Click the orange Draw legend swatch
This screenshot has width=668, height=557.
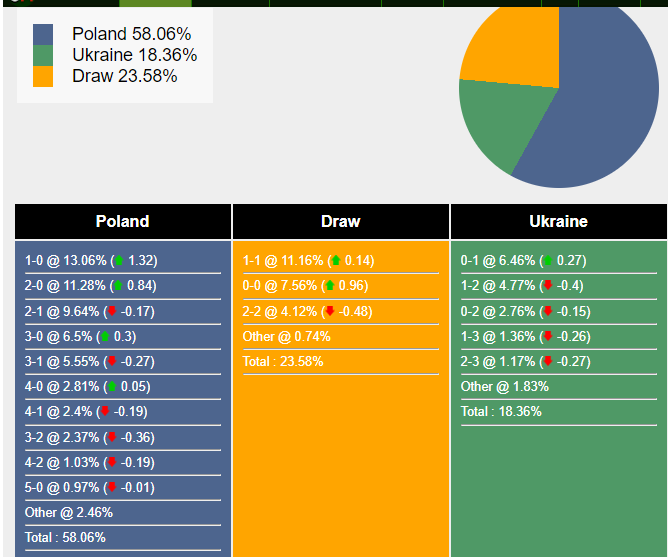43,77
